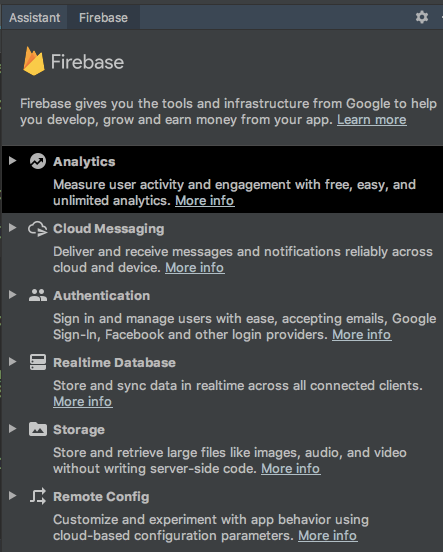
Task: Expand the Authentication section arrow
Action: tap(13, 295)
